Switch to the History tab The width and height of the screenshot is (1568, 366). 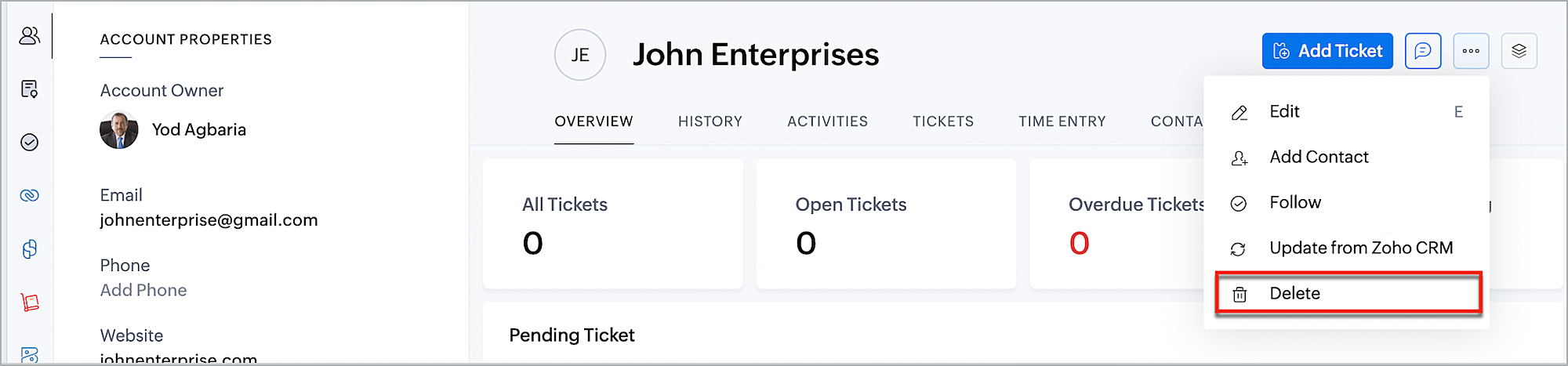click(x=710, y=121)
